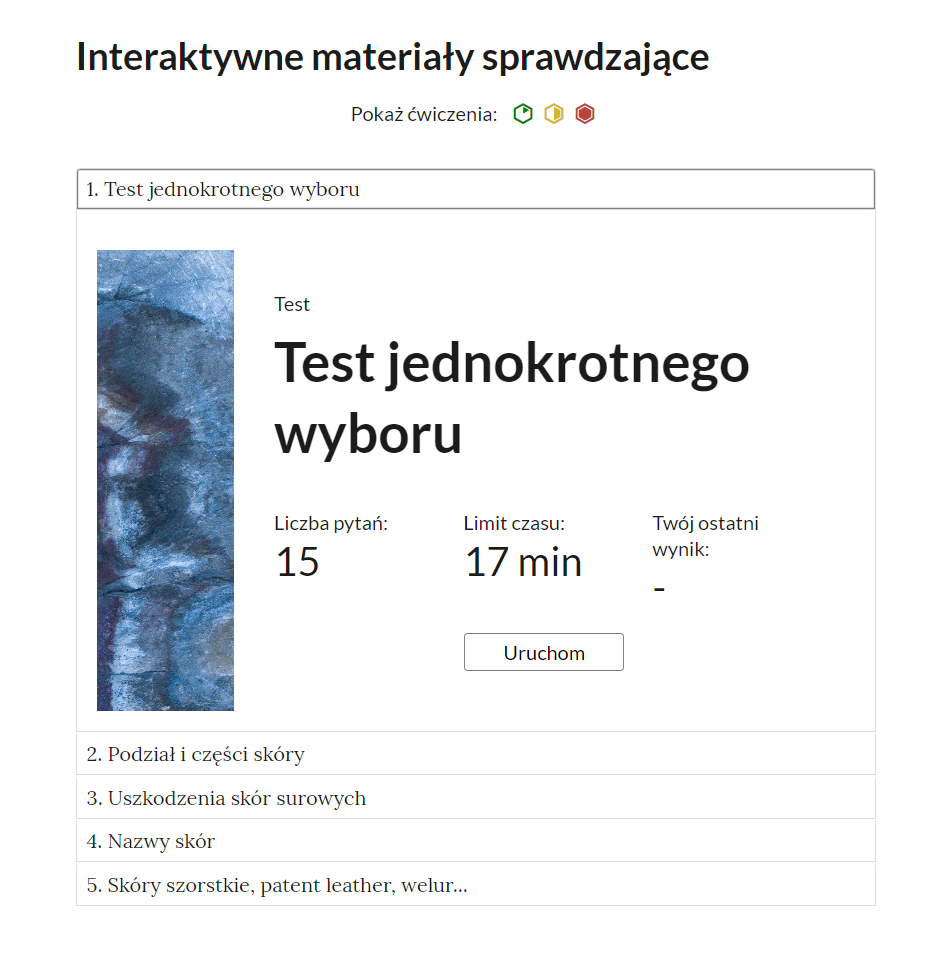Disable the yellow medium-difficulty filter

pyautogui.click(x=553, y=114)
